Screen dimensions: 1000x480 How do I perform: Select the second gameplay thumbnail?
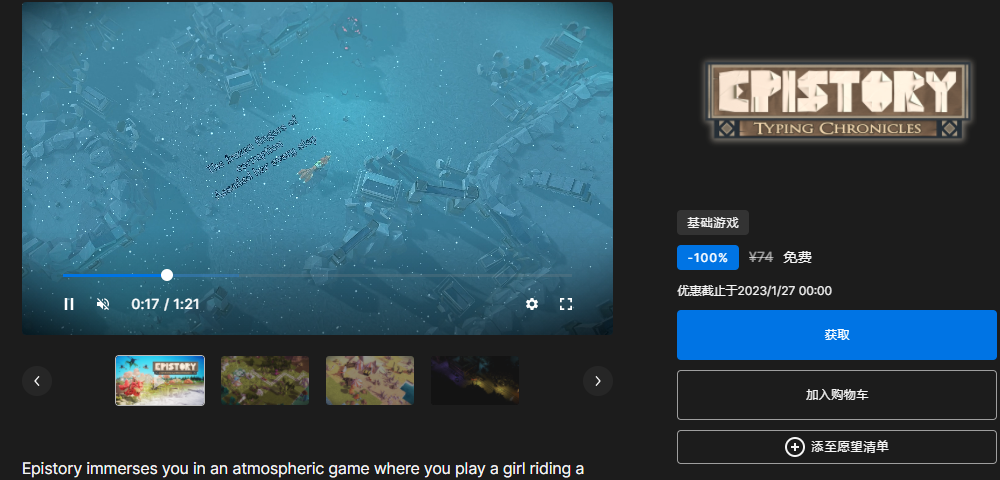pyautogui.click(x=265, y=381)
